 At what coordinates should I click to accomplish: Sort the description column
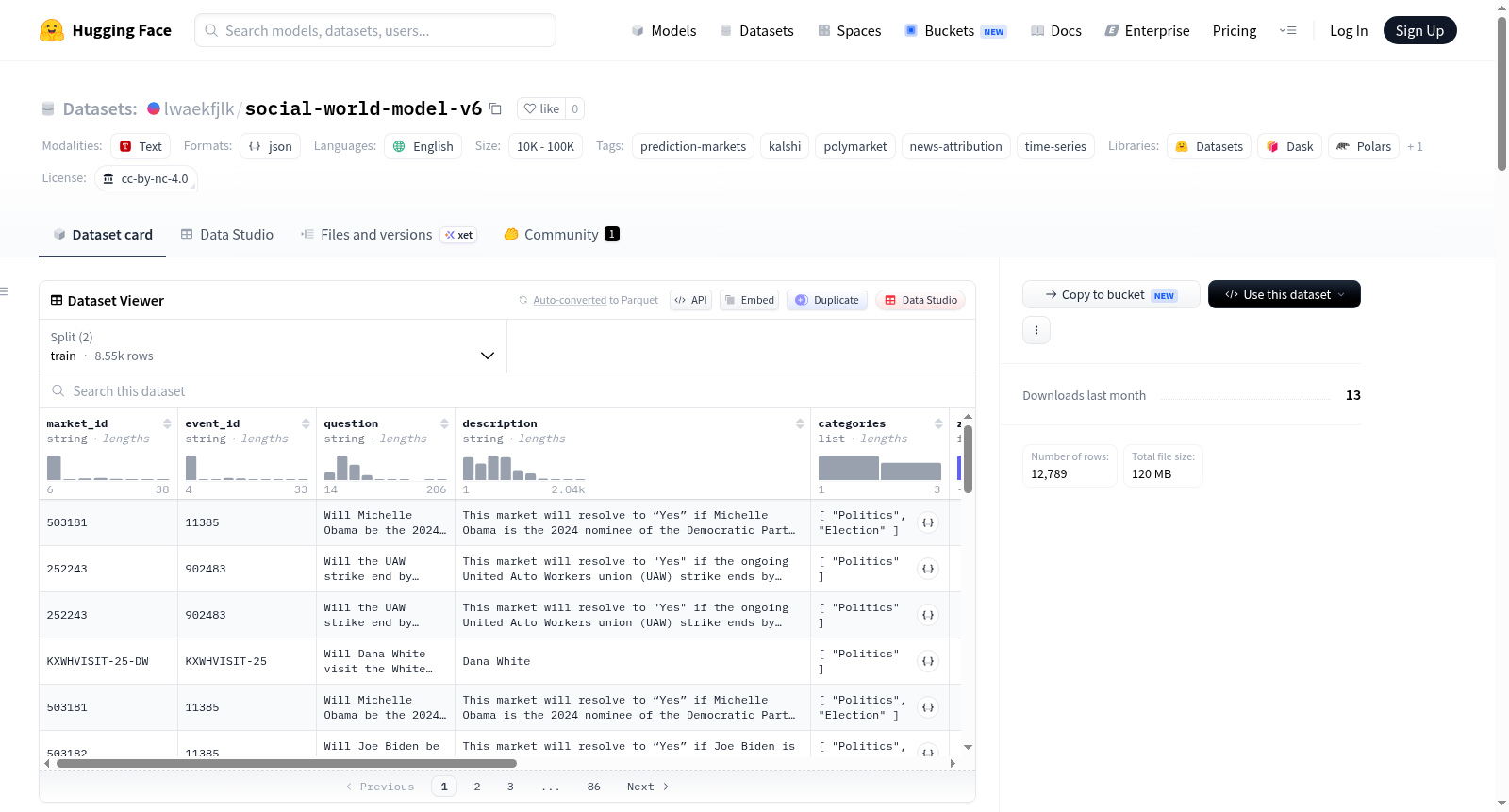800,423
